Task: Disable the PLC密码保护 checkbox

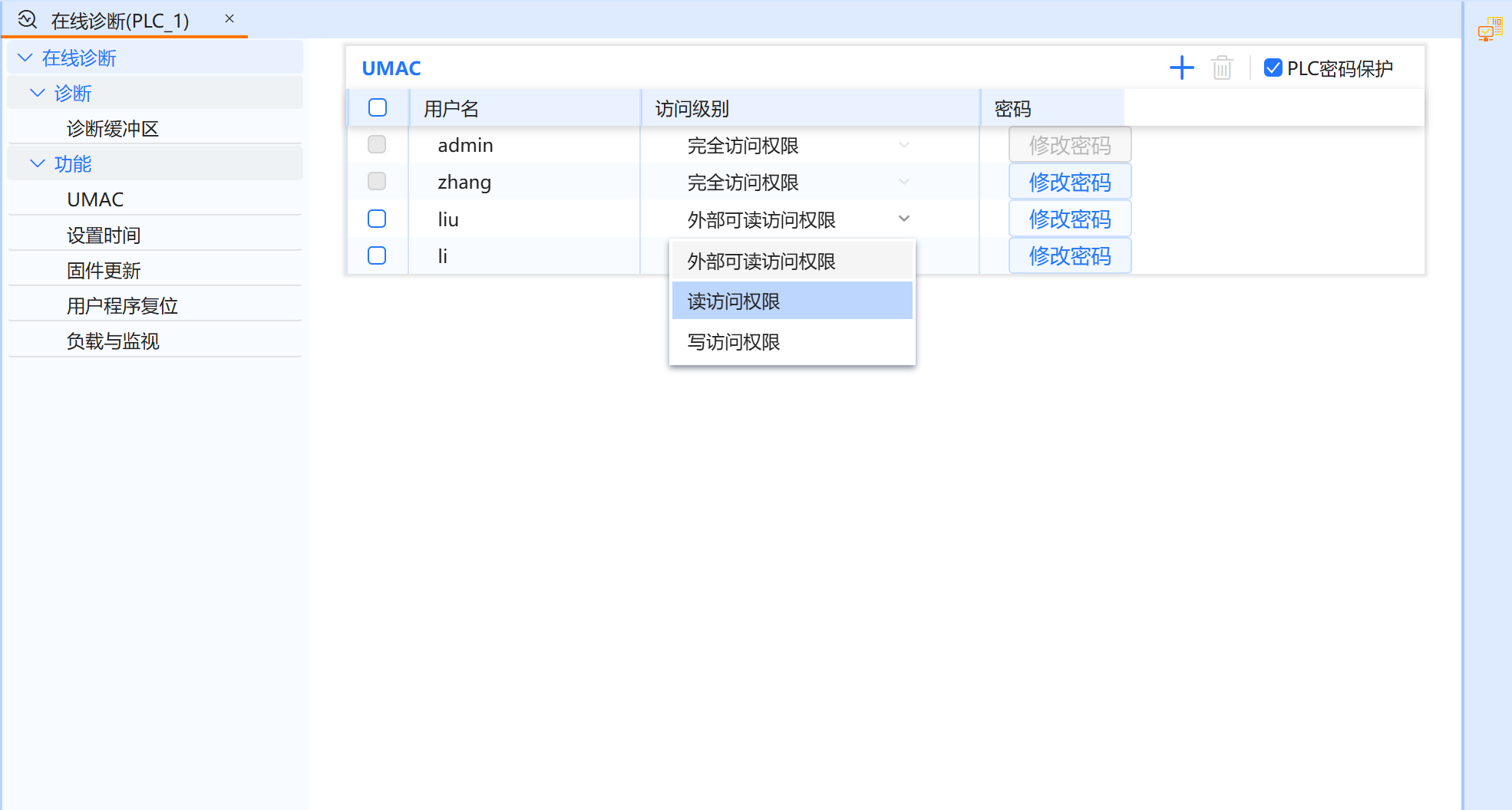Action: [1273, 67]
